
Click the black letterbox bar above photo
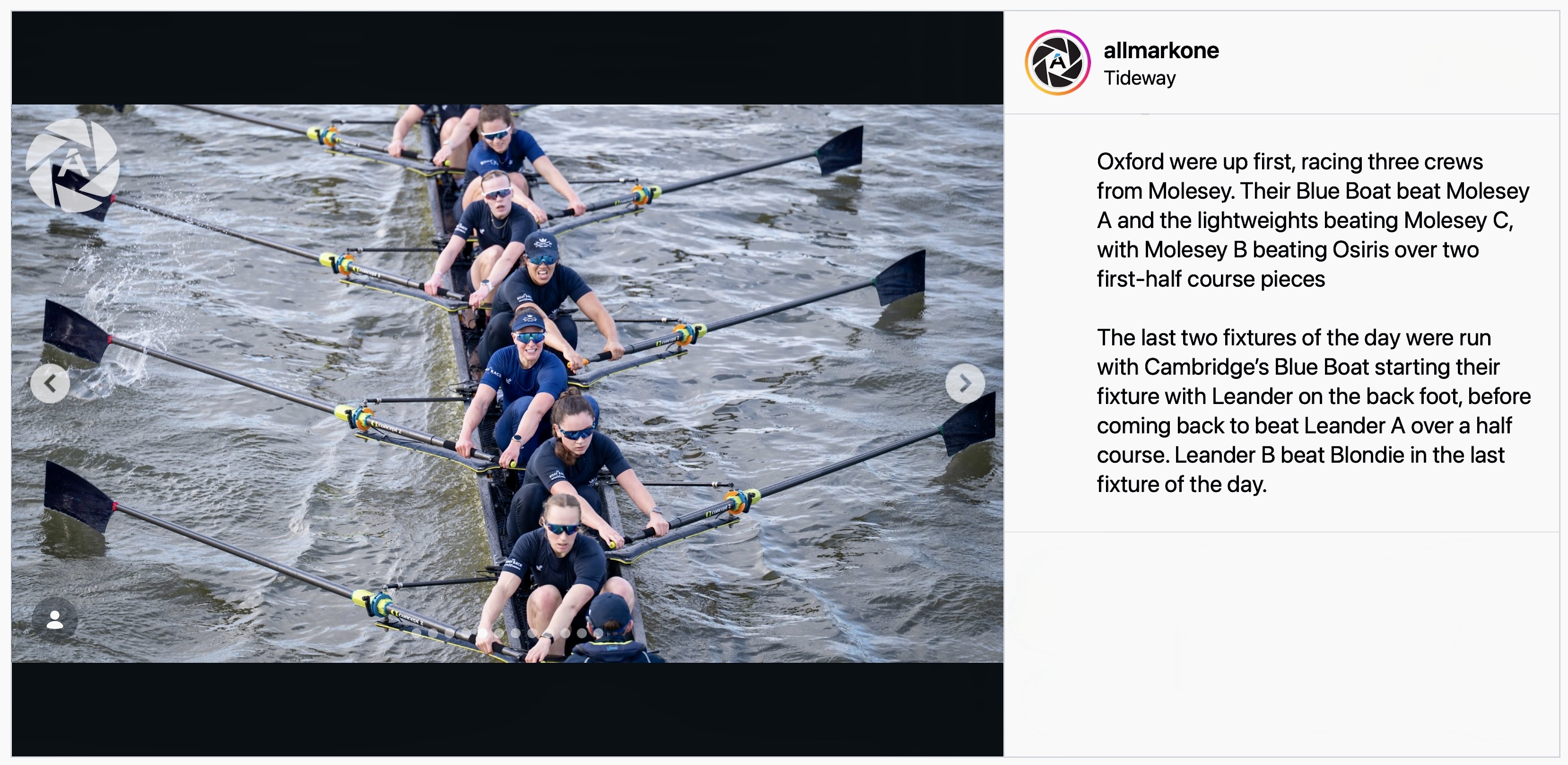507,58
